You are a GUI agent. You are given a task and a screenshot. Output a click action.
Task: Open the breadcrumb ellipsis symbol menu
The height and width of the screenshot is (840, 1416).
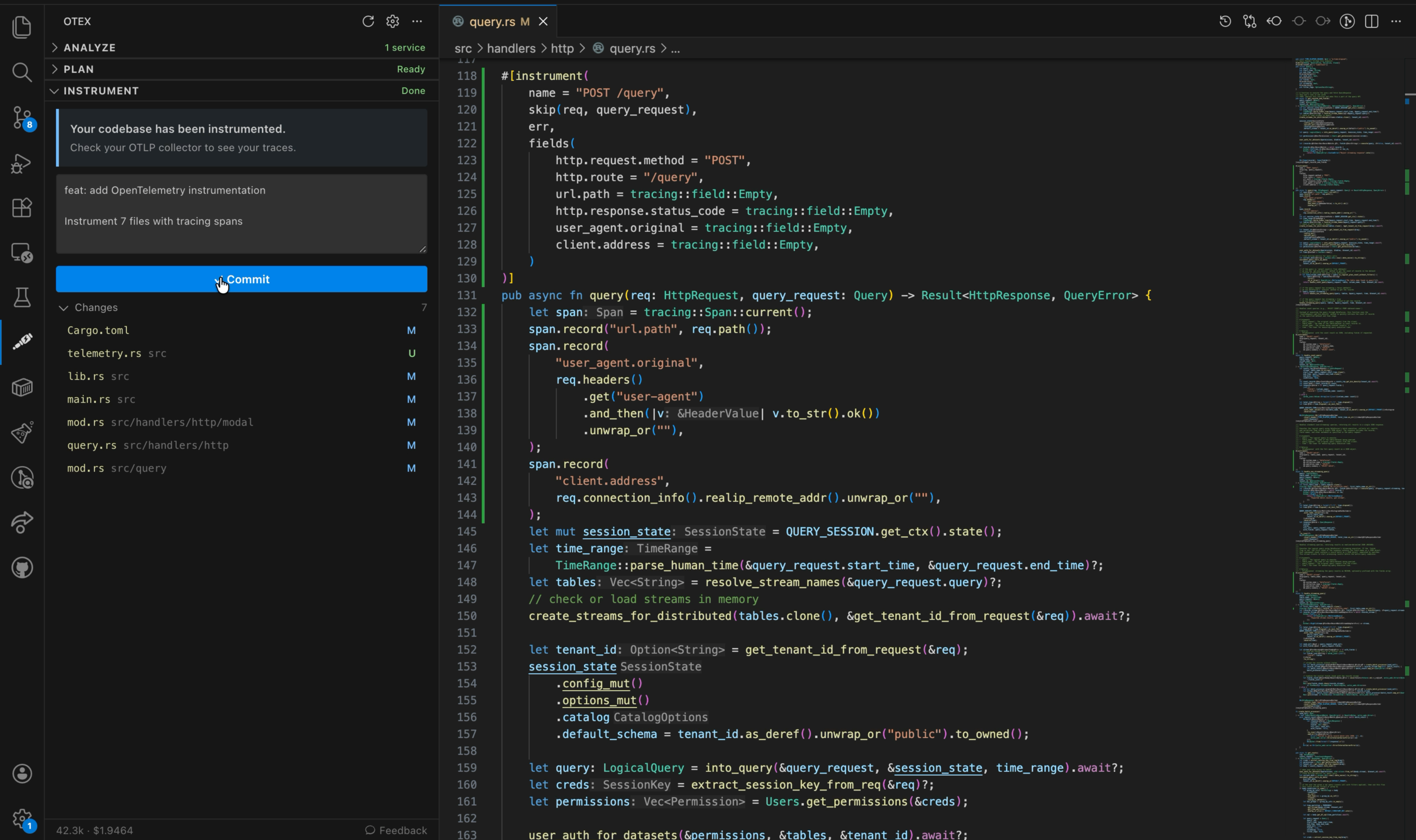click(675, 49)
